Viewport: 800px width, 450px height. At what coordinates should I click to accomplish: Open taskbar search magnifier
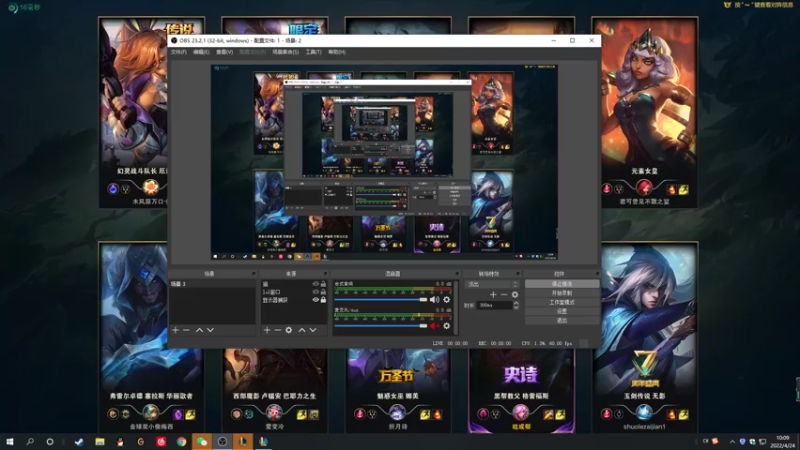30,442
